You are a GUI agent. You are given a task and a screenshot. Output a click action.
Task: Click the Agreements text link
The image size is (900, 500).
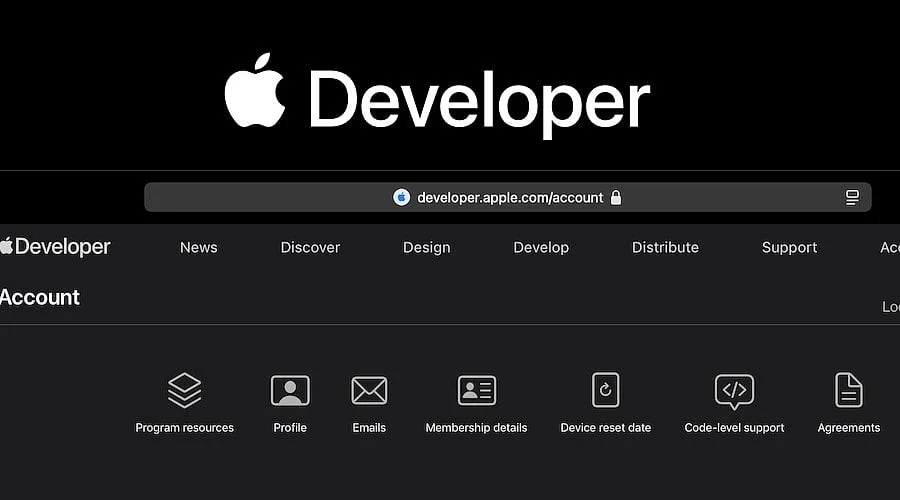pyautogui.click(x=848, y=428)
